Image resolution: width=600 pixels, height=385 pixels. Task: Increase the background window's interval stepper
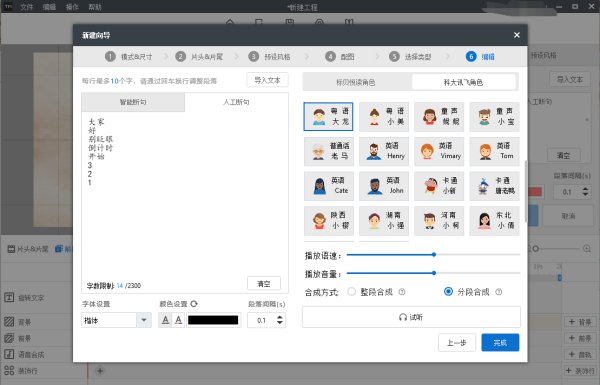click(585, 189)
